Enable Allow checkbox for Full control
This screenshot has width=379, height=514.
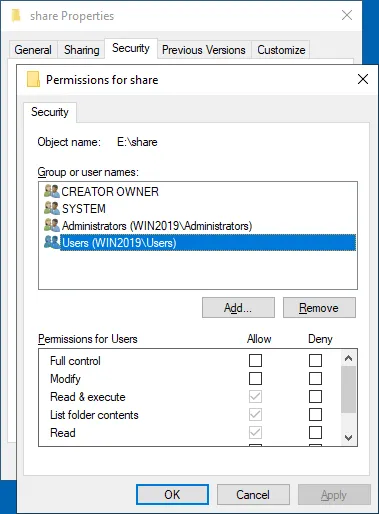pos(255,360)
